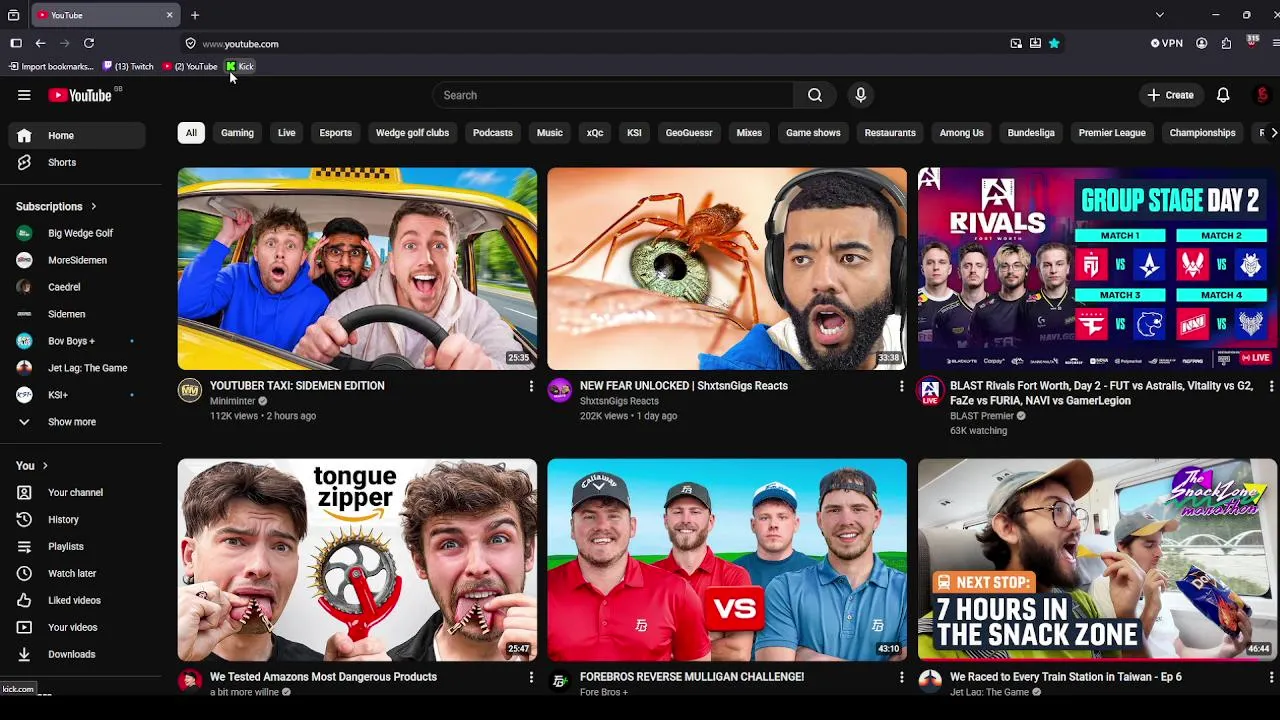Image resolution: width=1280 pixels, height=720 pixels.
Task: Reload the page in the browser
Action: [x=89, y=43]
